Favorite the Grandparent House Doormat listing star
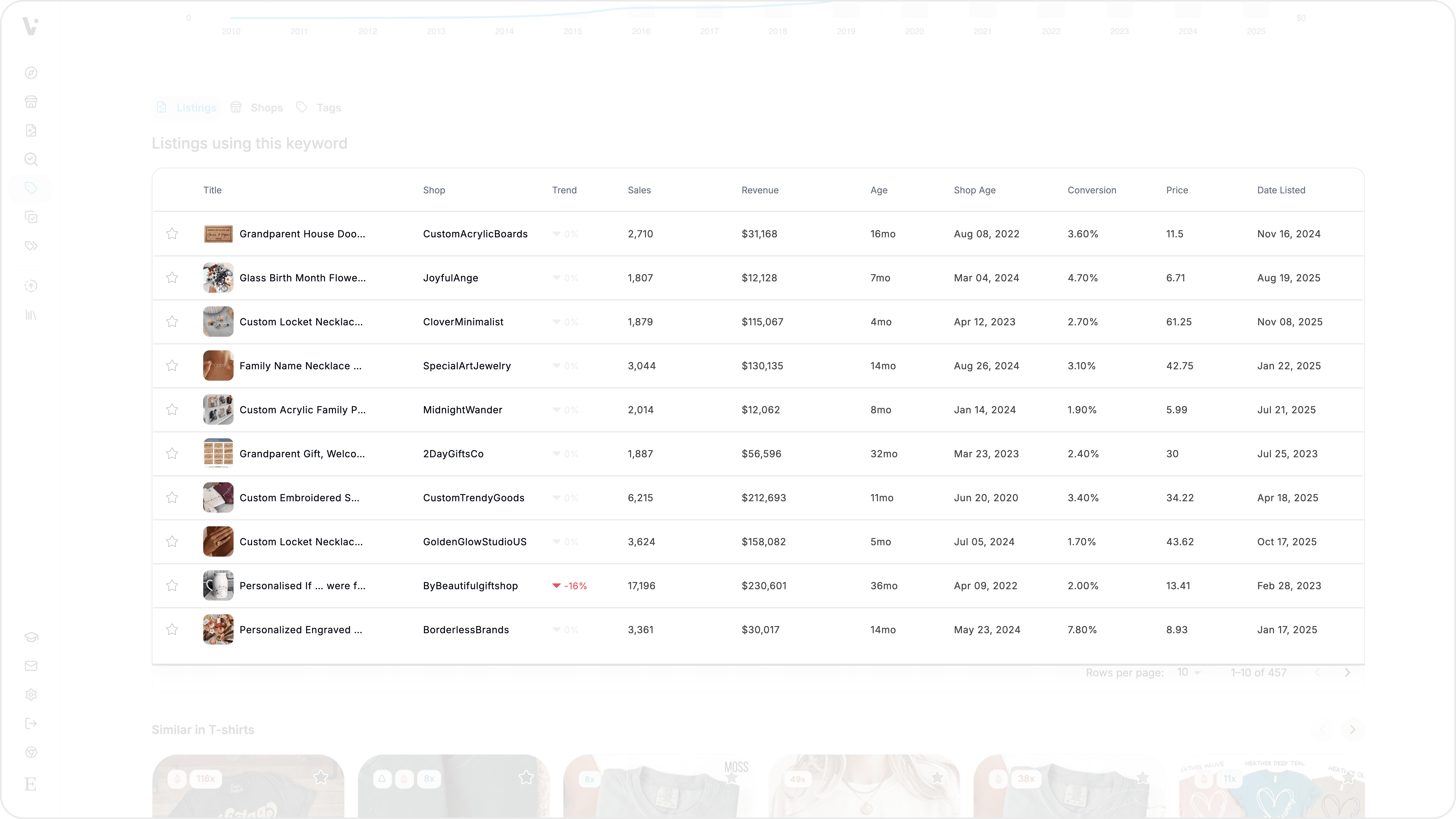Screen dimensions: 1456x819 172,233
